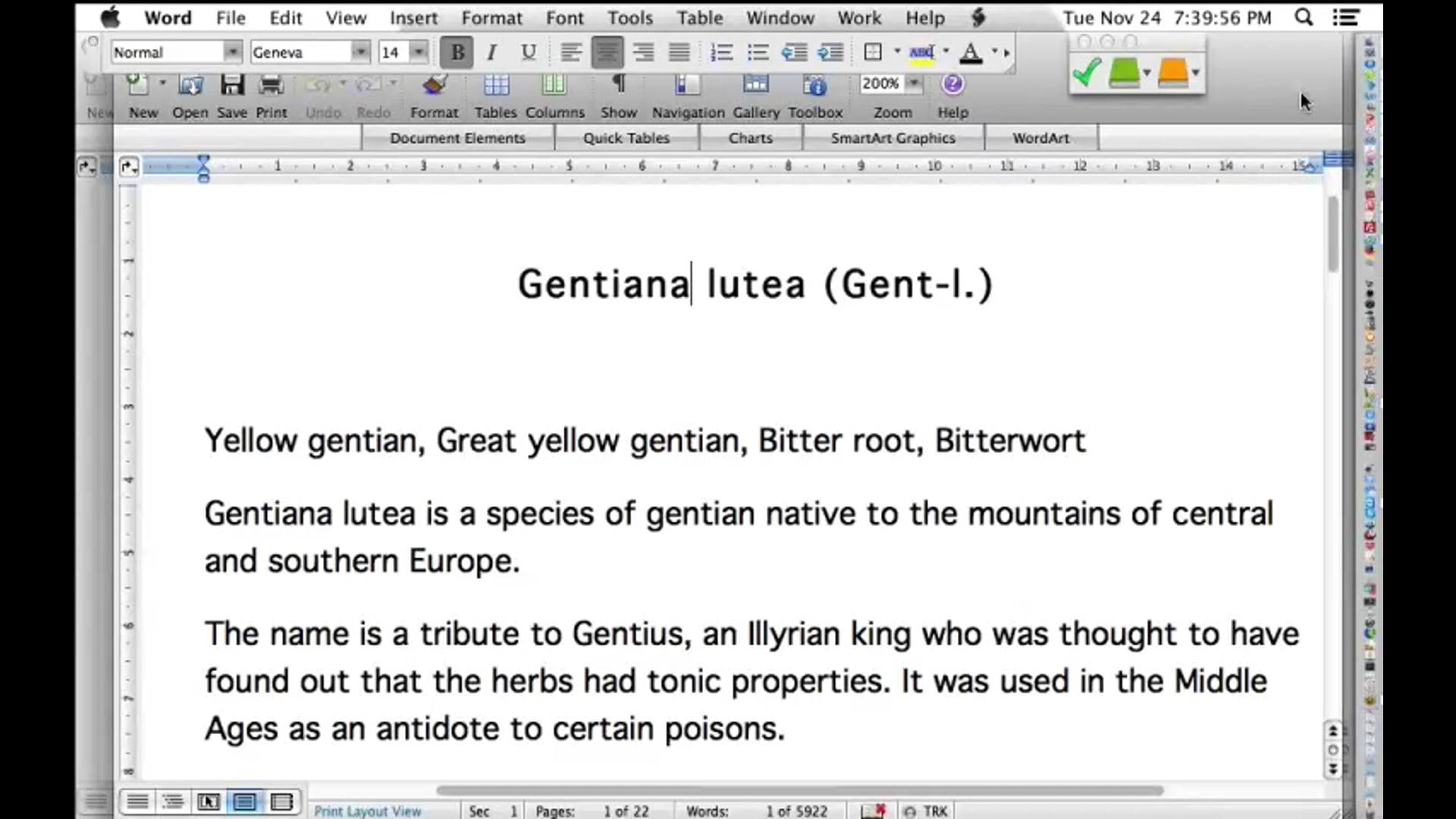
Task: Click TRK track changes in status bar
Action: [935, 811]
